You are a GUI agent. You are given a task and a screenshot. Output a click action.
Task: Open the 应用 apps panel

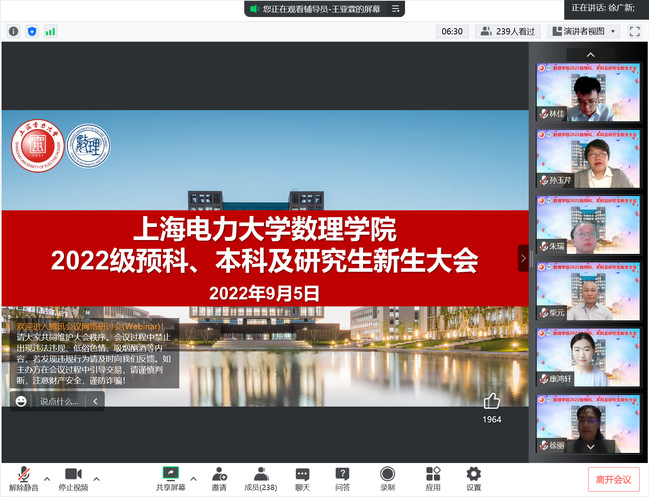[x=433, y=479]
